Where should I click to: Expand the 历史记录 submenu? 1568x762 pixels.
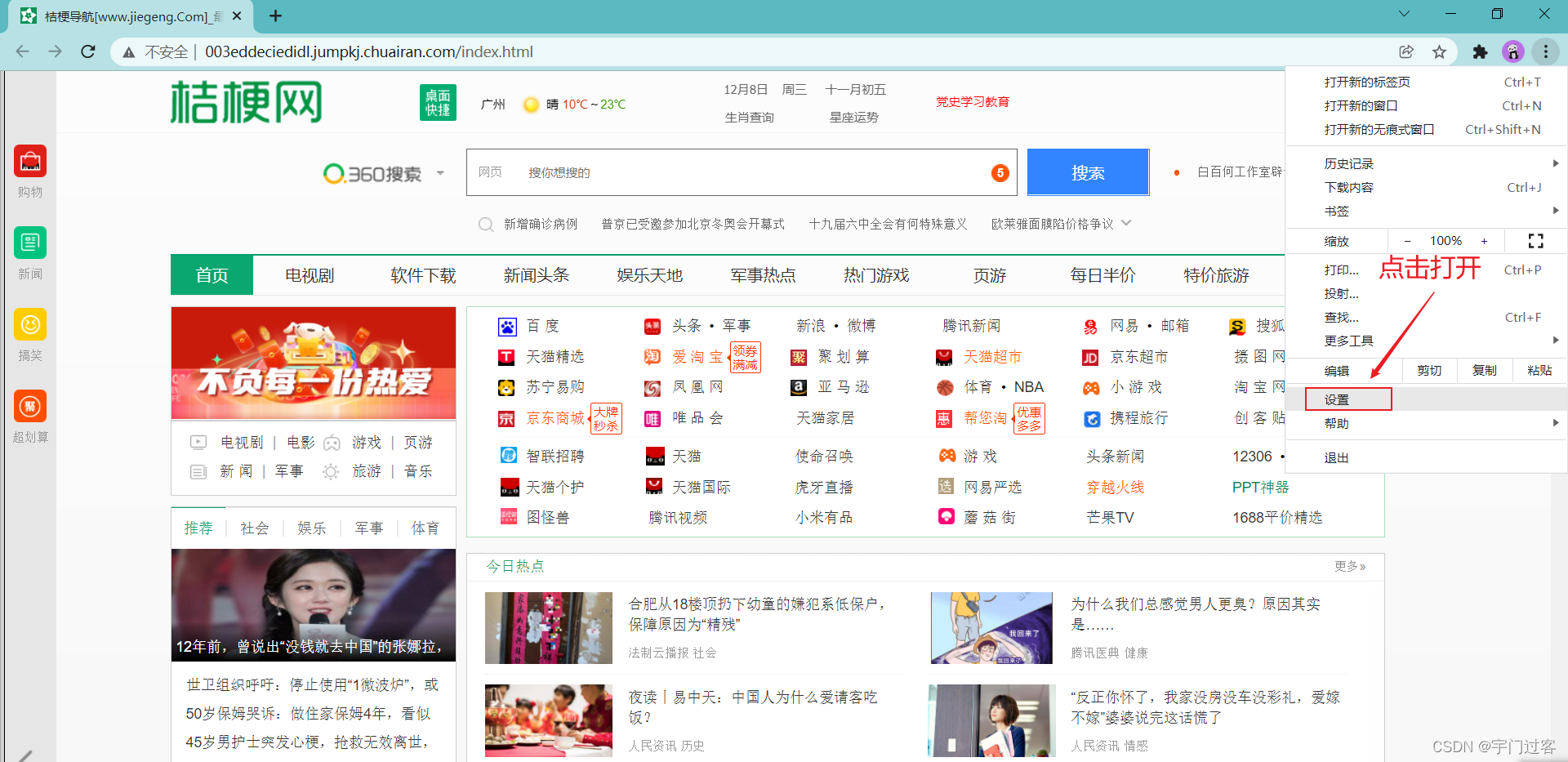[1555, 163]
